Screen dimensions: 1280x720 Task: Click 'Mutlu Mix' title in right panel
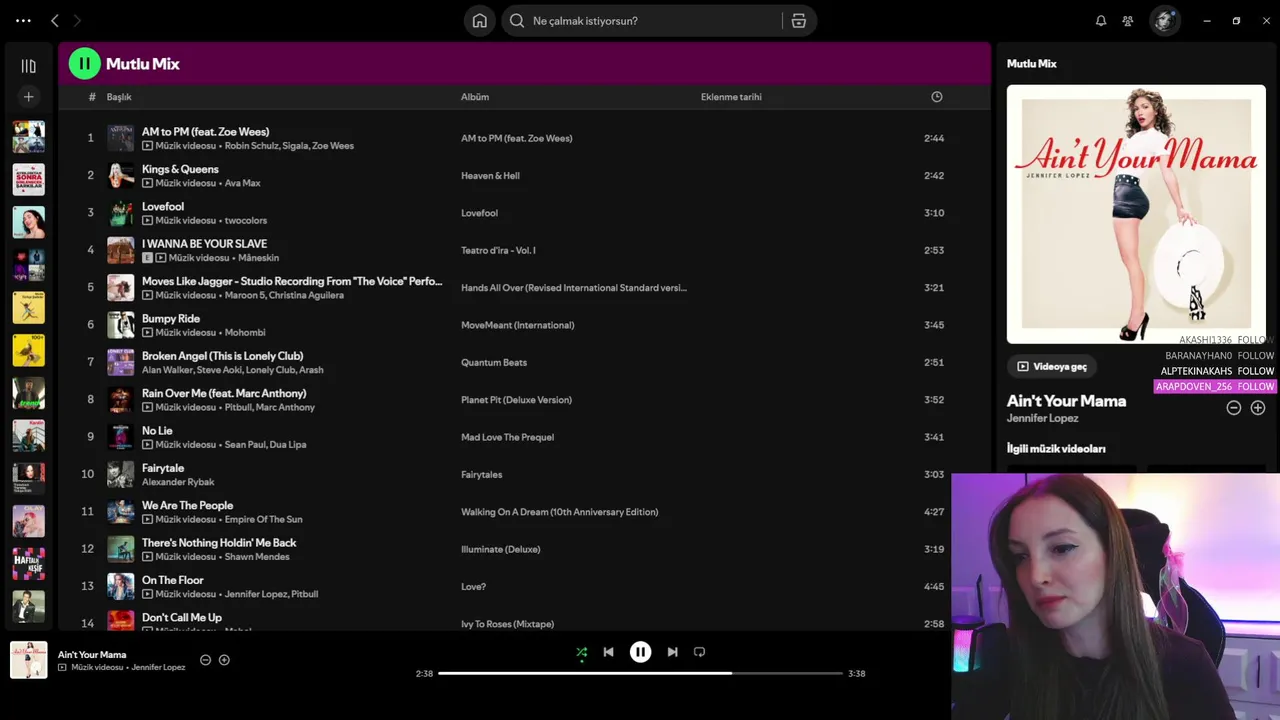pyautogui.click(x=1031, y=63)
